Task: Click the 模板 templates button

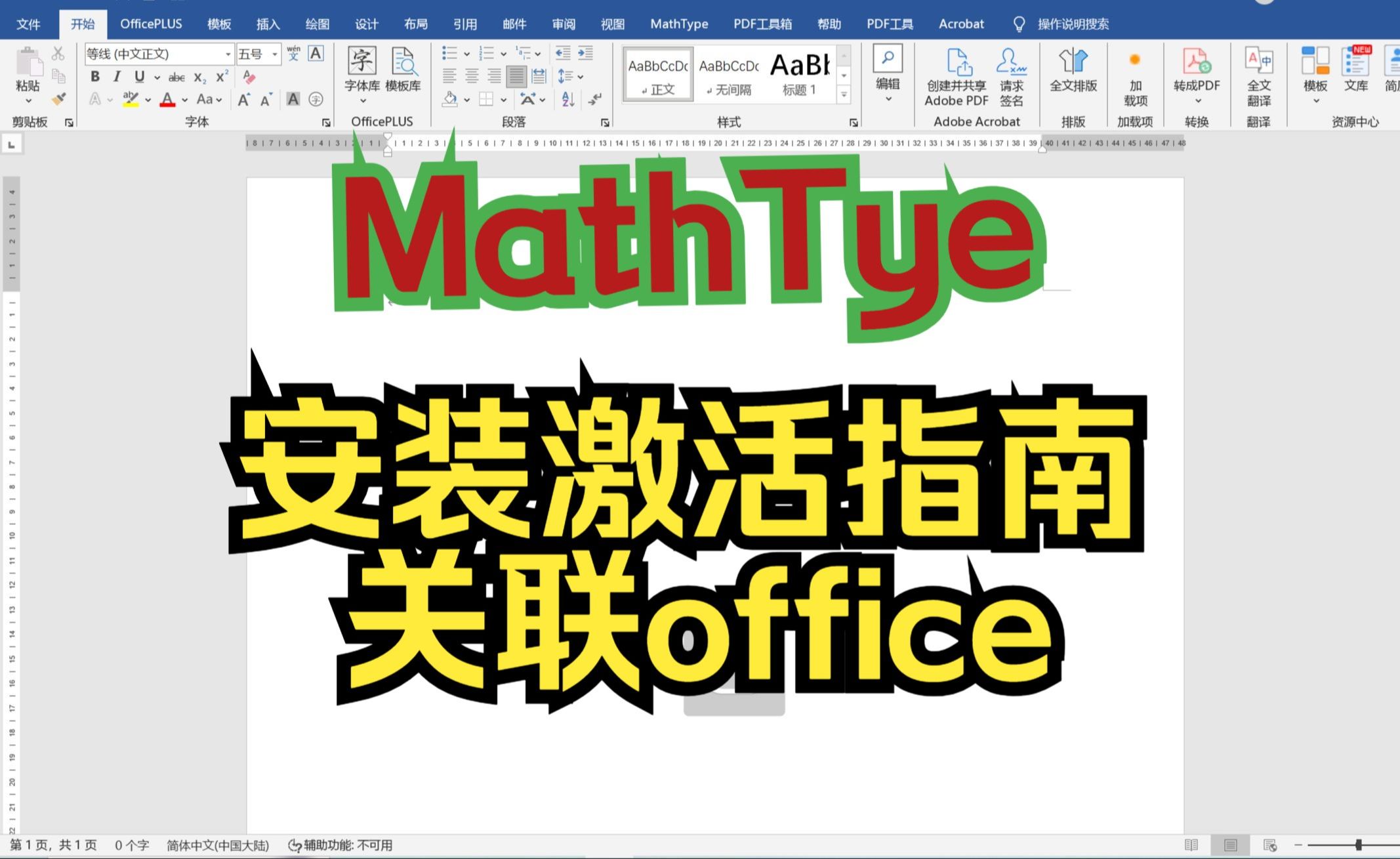Action: coord(1315,76)
